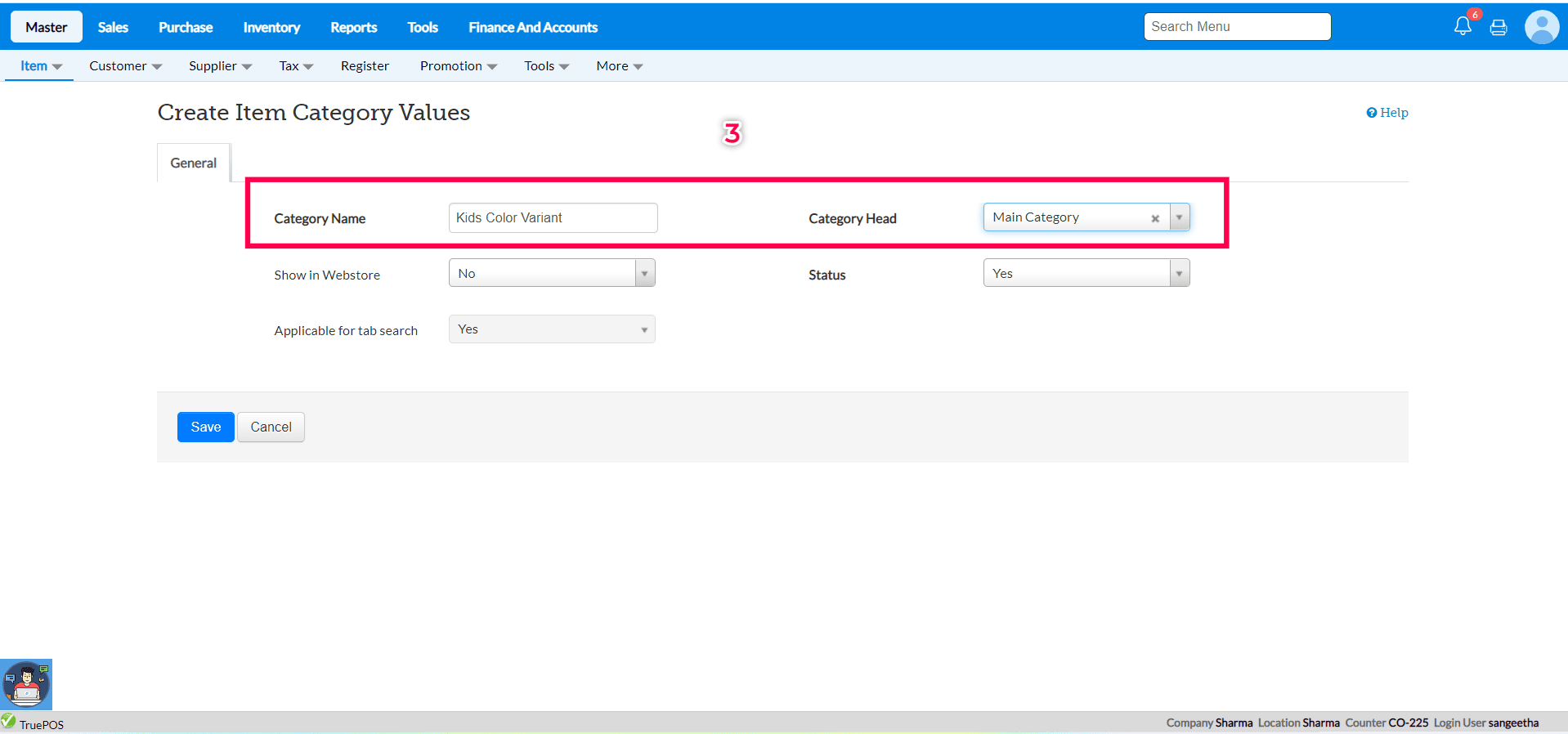Expand the Promotion submenu
The width and height of the screenshot is (1568, 734).
coord(458,66)
